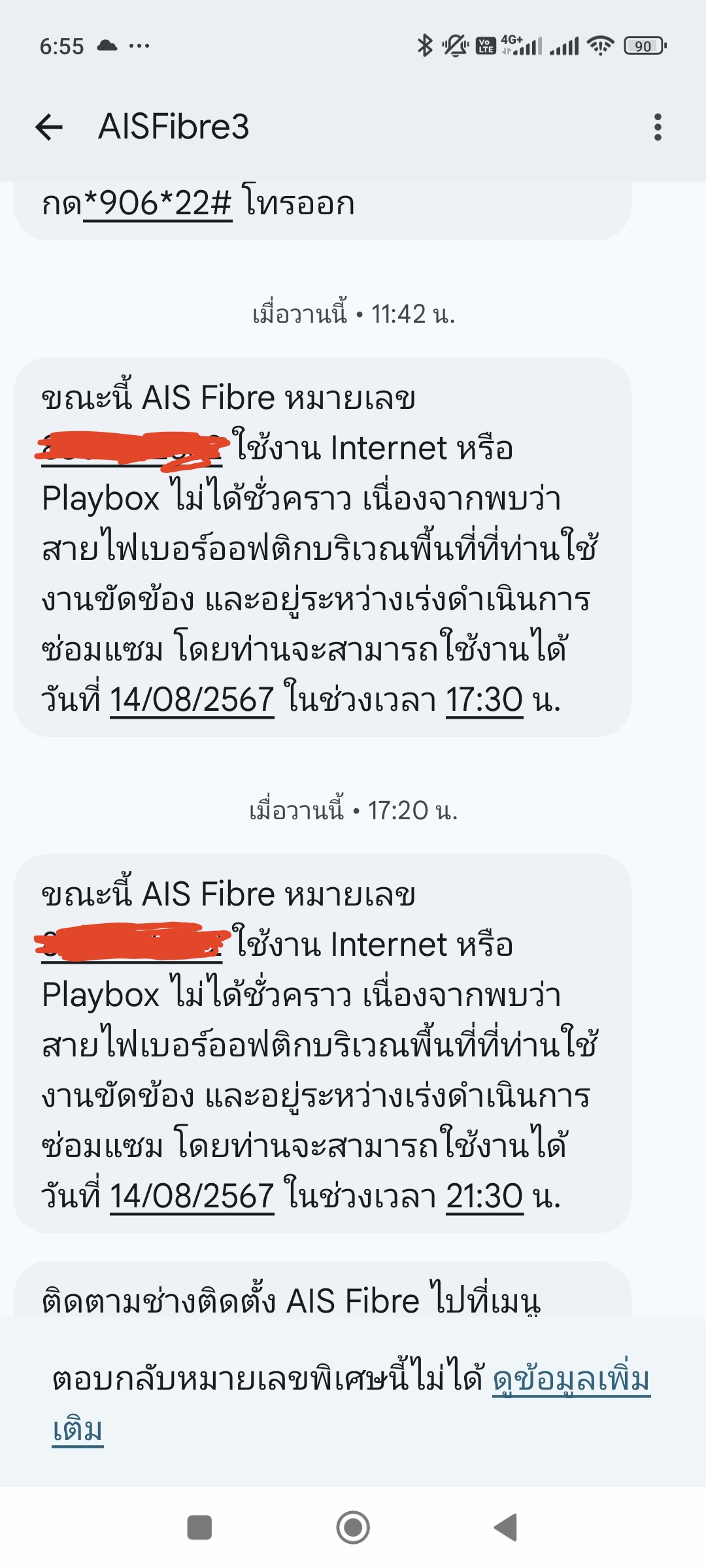This screenshot has height=1568, width=706.
Task: Tap the 17:30 time link
Action: tap(484, 700)
